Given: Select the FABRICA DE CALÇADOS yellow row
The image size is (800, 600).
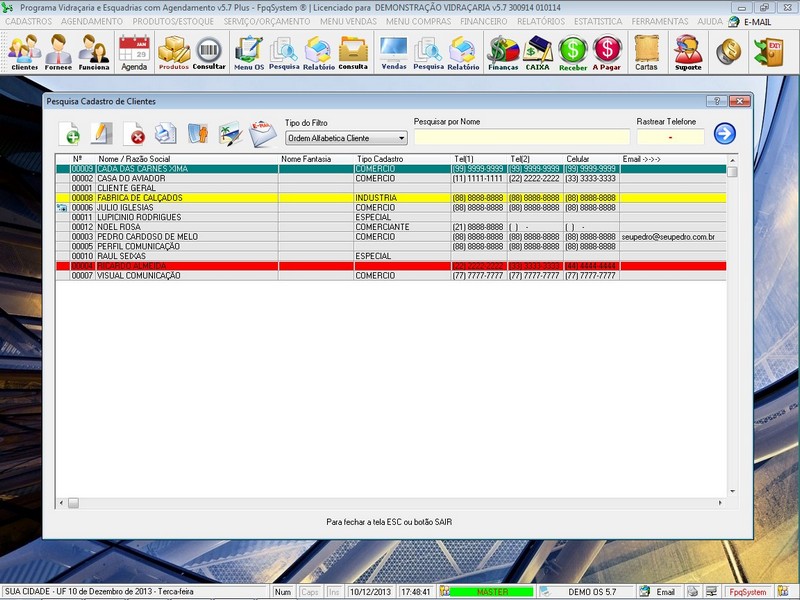Looking at the screenshot, I should (200, 198).
